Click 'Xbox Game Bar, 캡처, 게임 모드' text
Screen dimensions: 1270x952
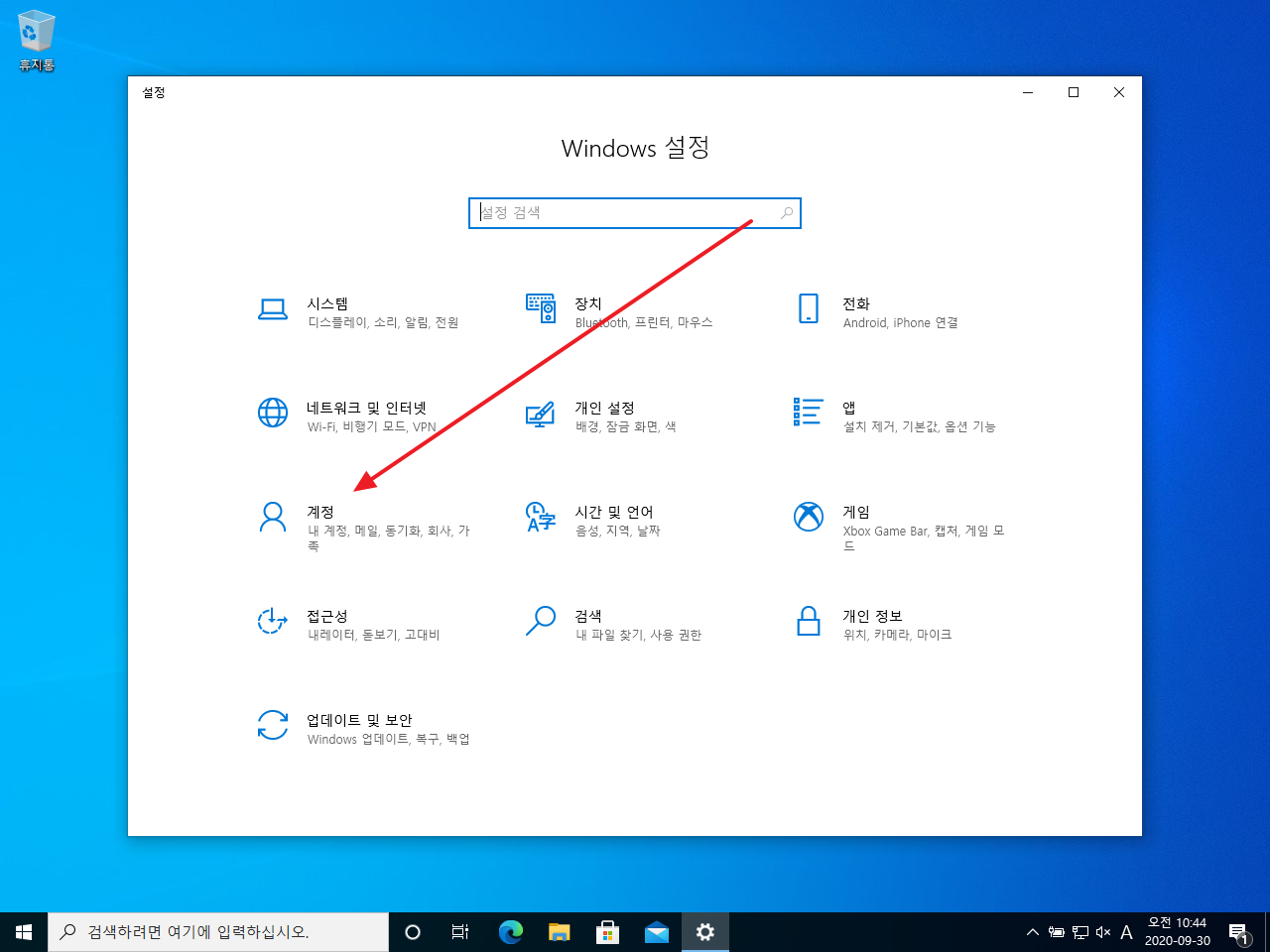924,538
